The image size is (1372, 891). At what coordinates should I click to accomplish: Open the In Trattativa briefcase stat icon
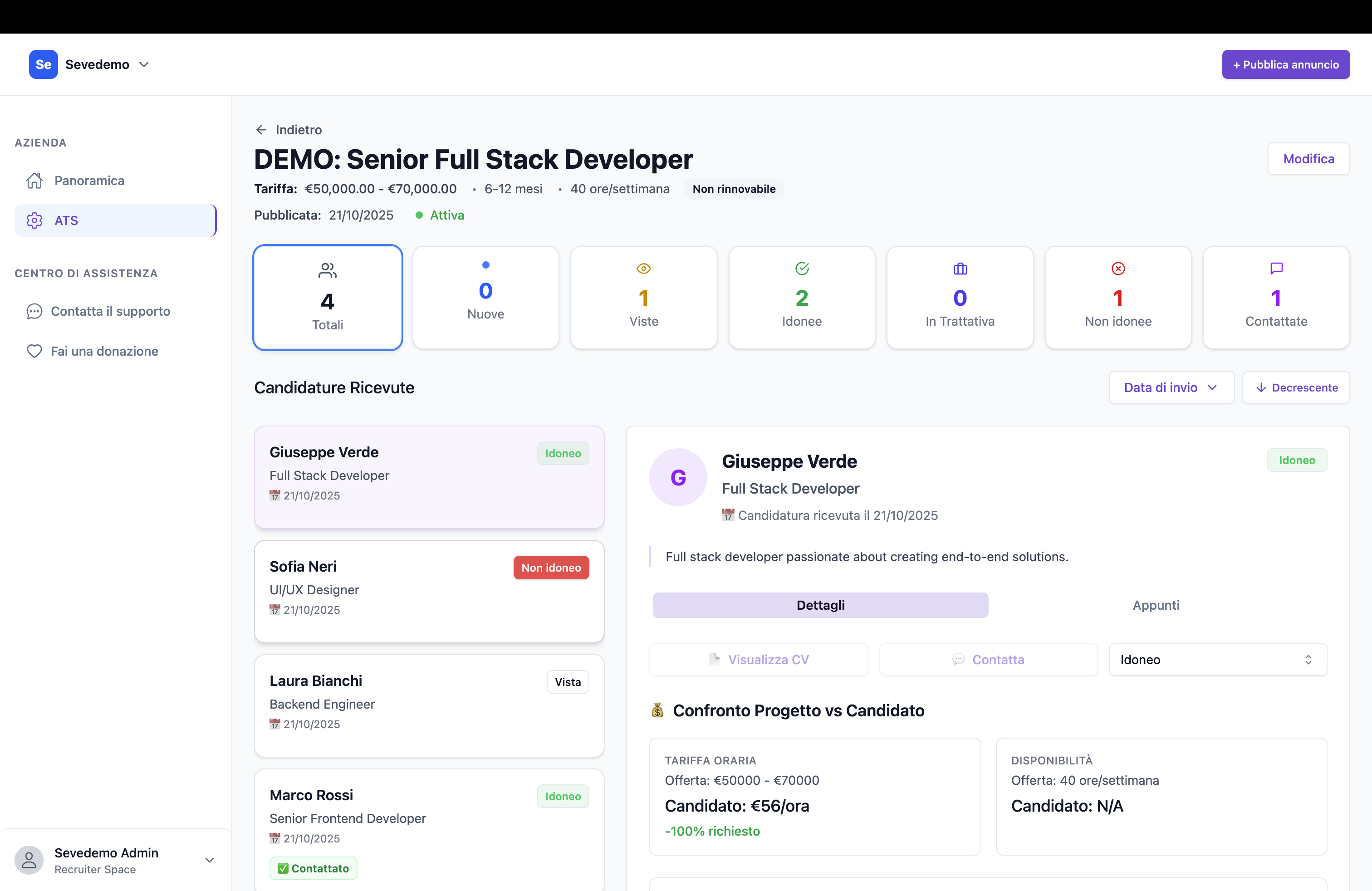(960, 268)
